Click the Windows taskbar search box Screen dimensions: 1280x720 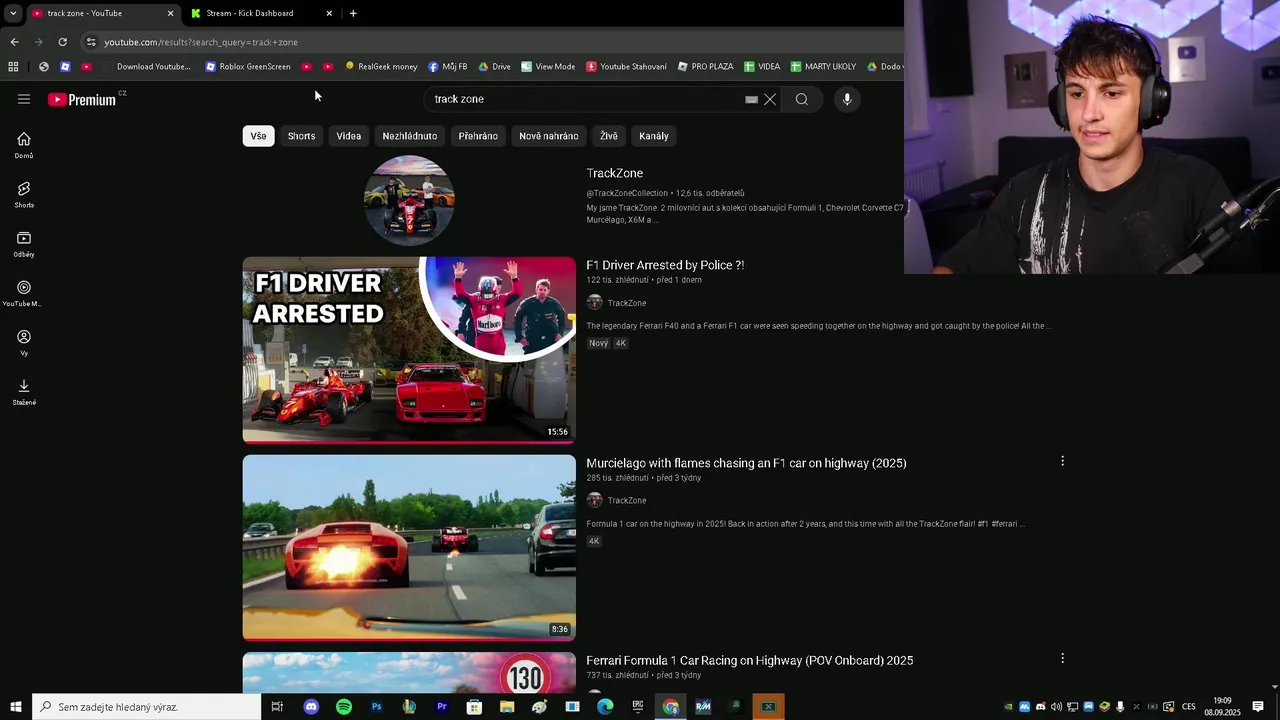147,707
